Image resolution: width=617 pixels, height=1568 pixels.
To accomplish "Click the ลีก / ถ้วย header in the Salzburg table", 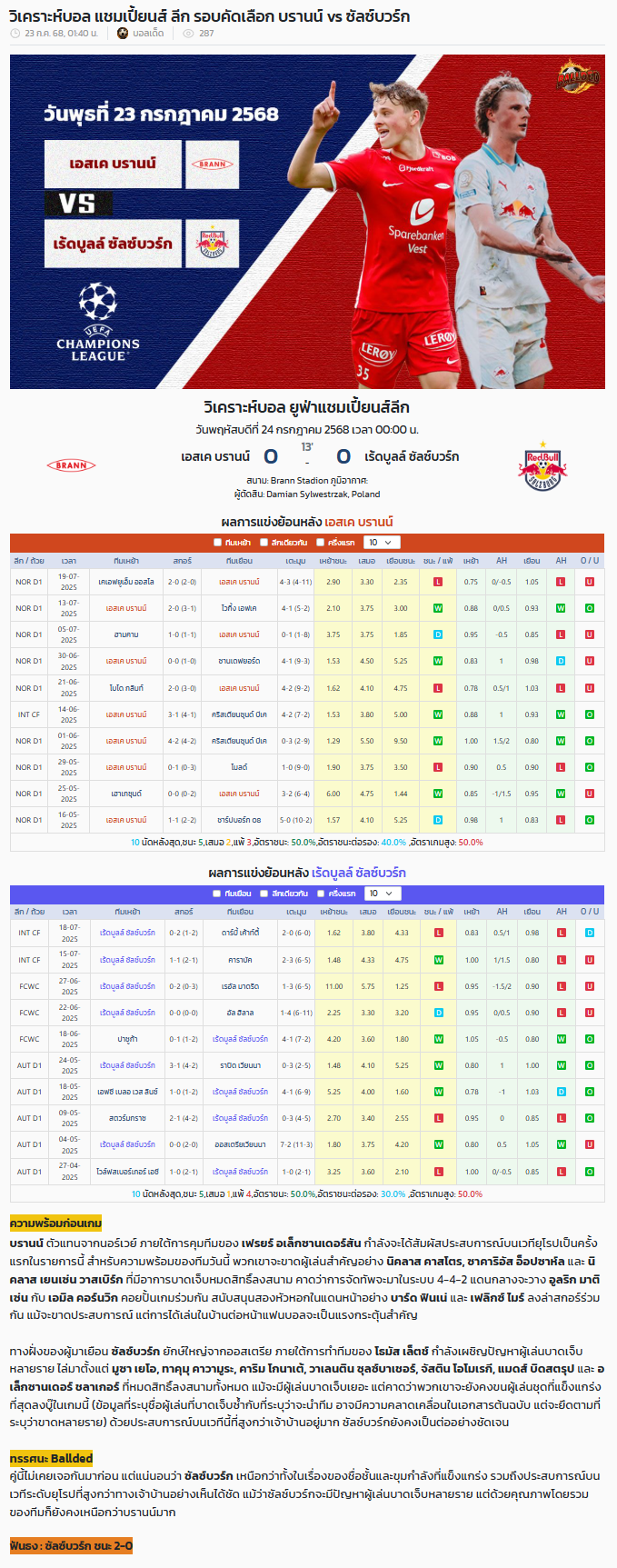I will tap(29, 912).
